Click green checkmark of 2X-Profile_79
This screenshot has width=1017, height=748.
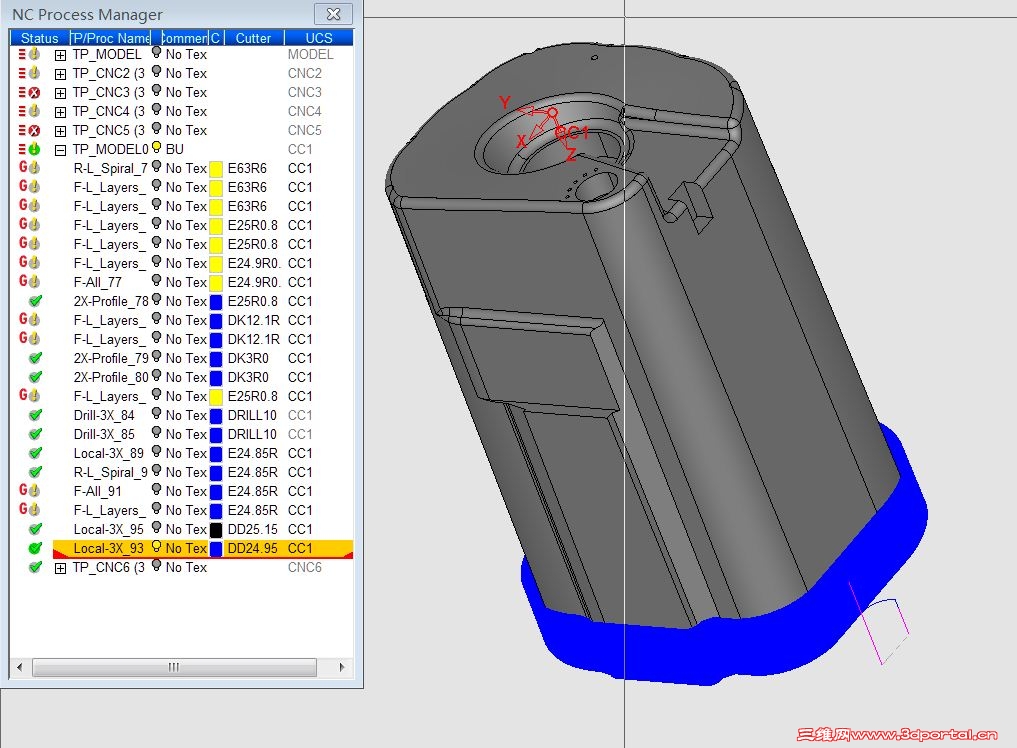click(36, 358)
